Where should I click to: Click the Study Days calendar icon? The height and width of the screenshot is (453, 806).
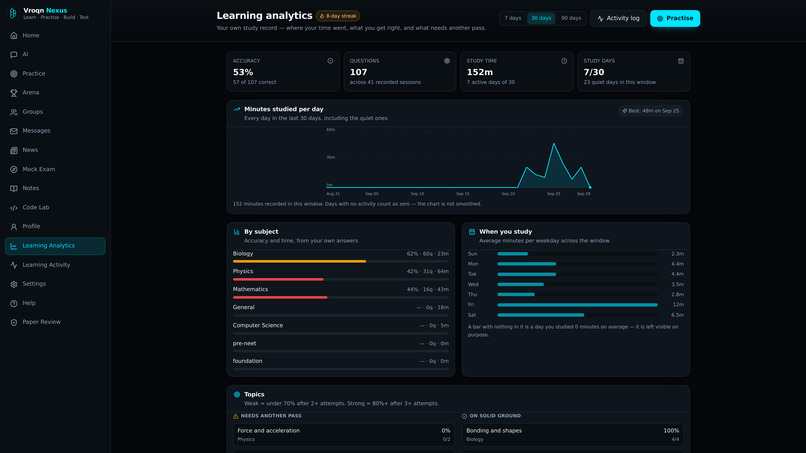(681, 61)
